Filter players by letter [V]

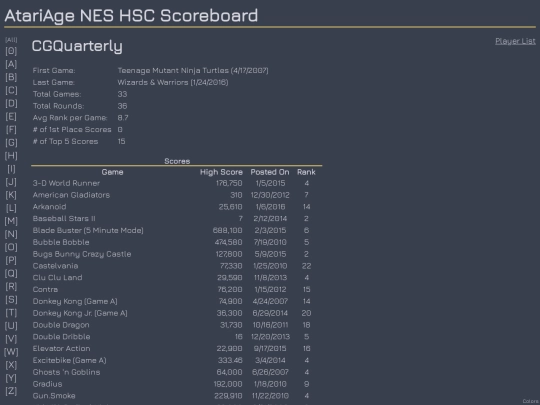(11, 339)
